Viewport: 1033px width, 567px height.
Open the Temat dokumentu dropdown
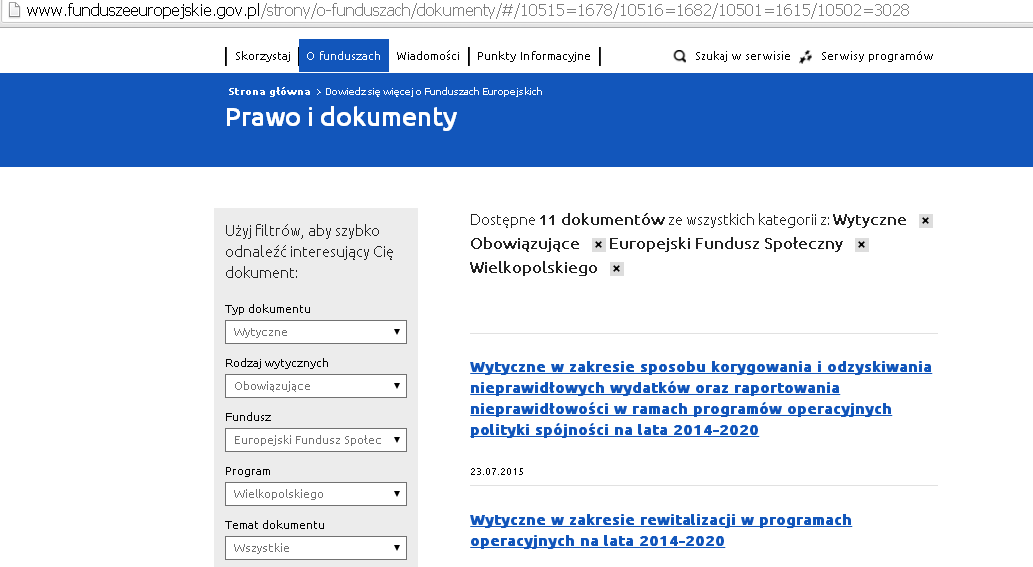[x=316, y=548]
